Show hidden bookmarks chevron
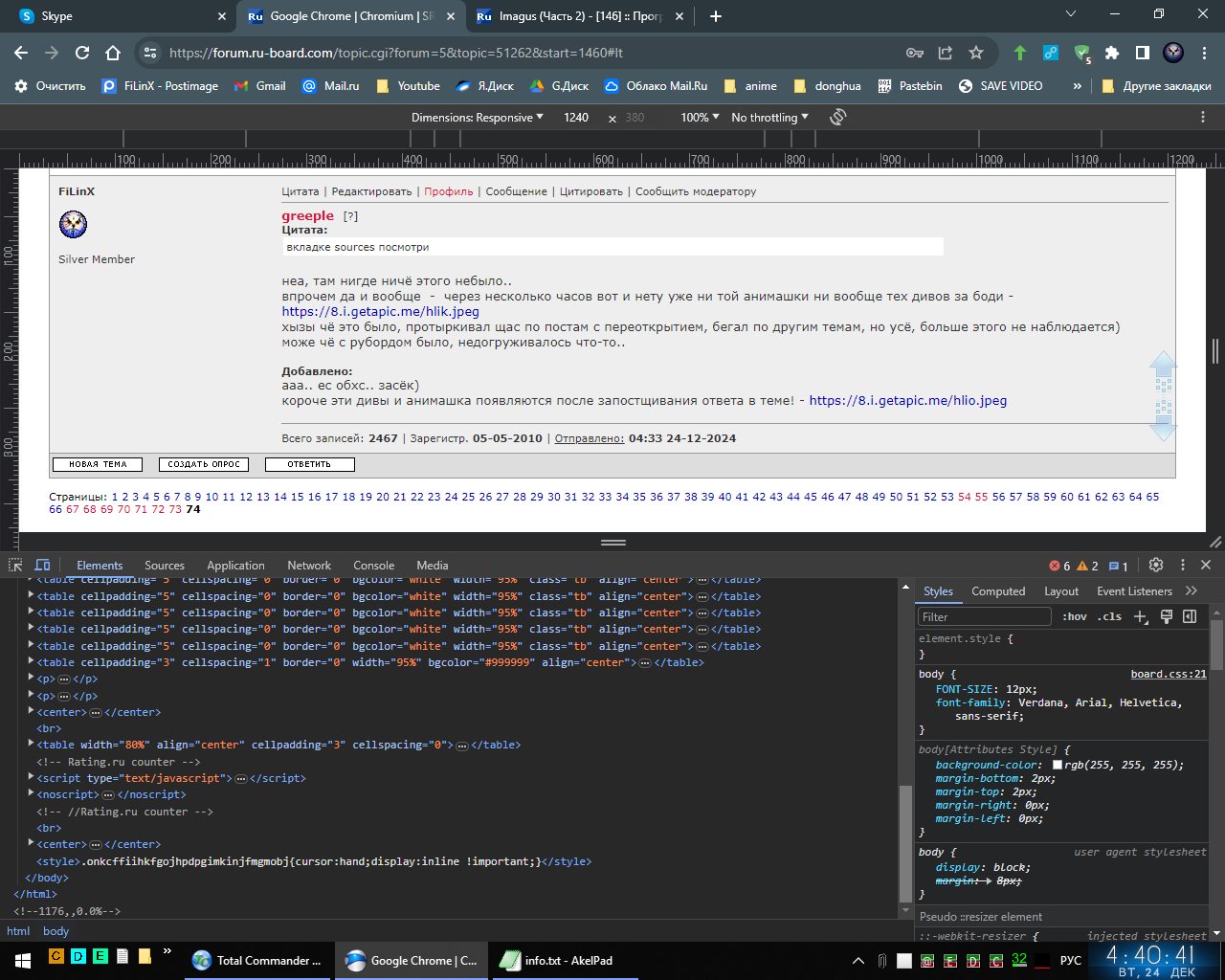Screen dimensions: 1225x980 pos(1077,85)
